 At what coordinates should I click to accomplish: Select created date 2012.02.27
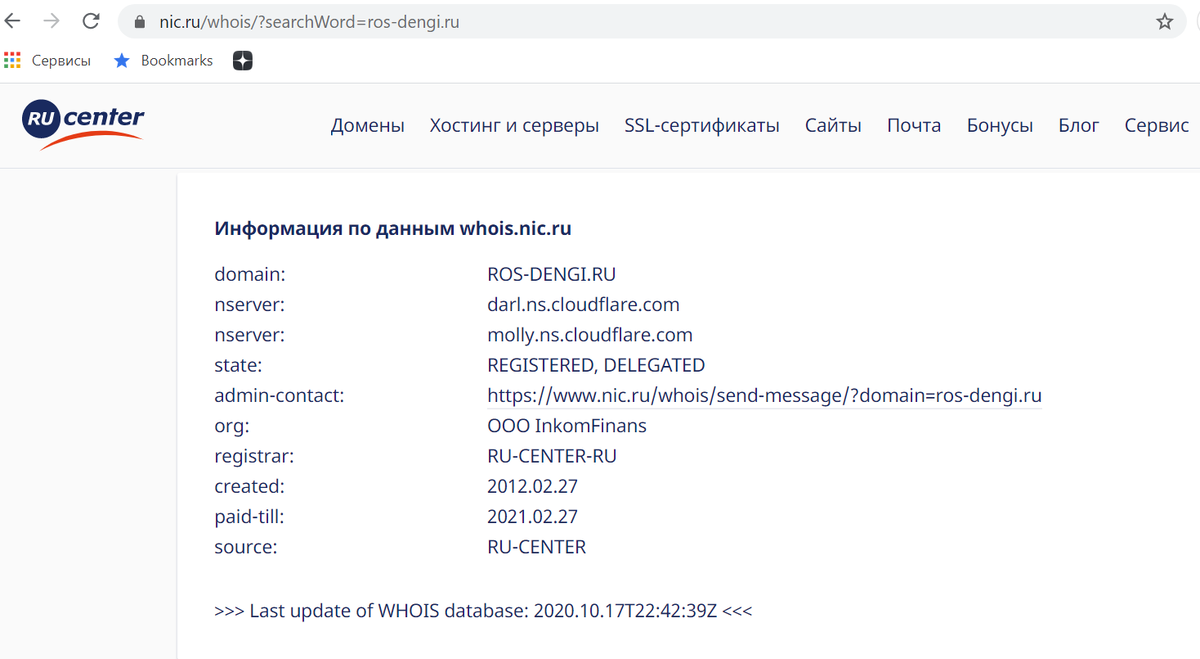[533, 487]
